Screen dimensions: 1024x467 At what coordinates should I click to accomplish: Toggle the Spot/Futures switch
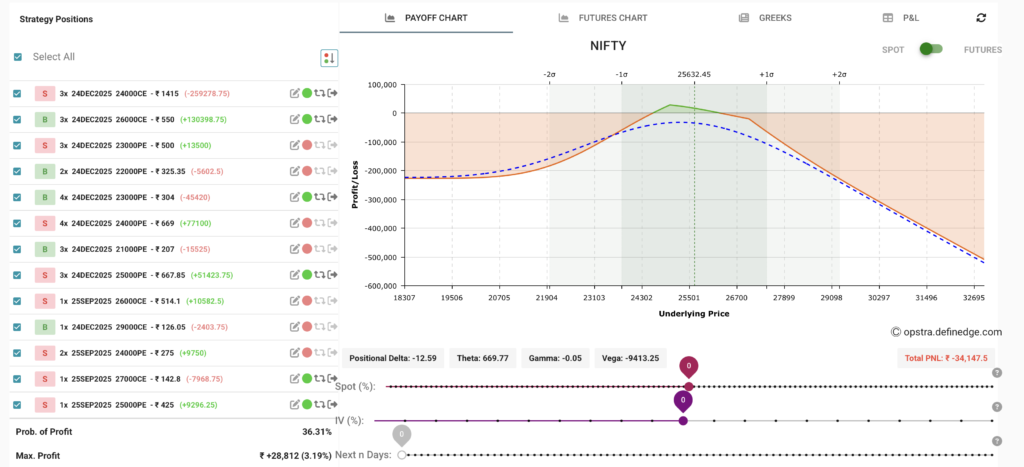(x=931, y=49)
